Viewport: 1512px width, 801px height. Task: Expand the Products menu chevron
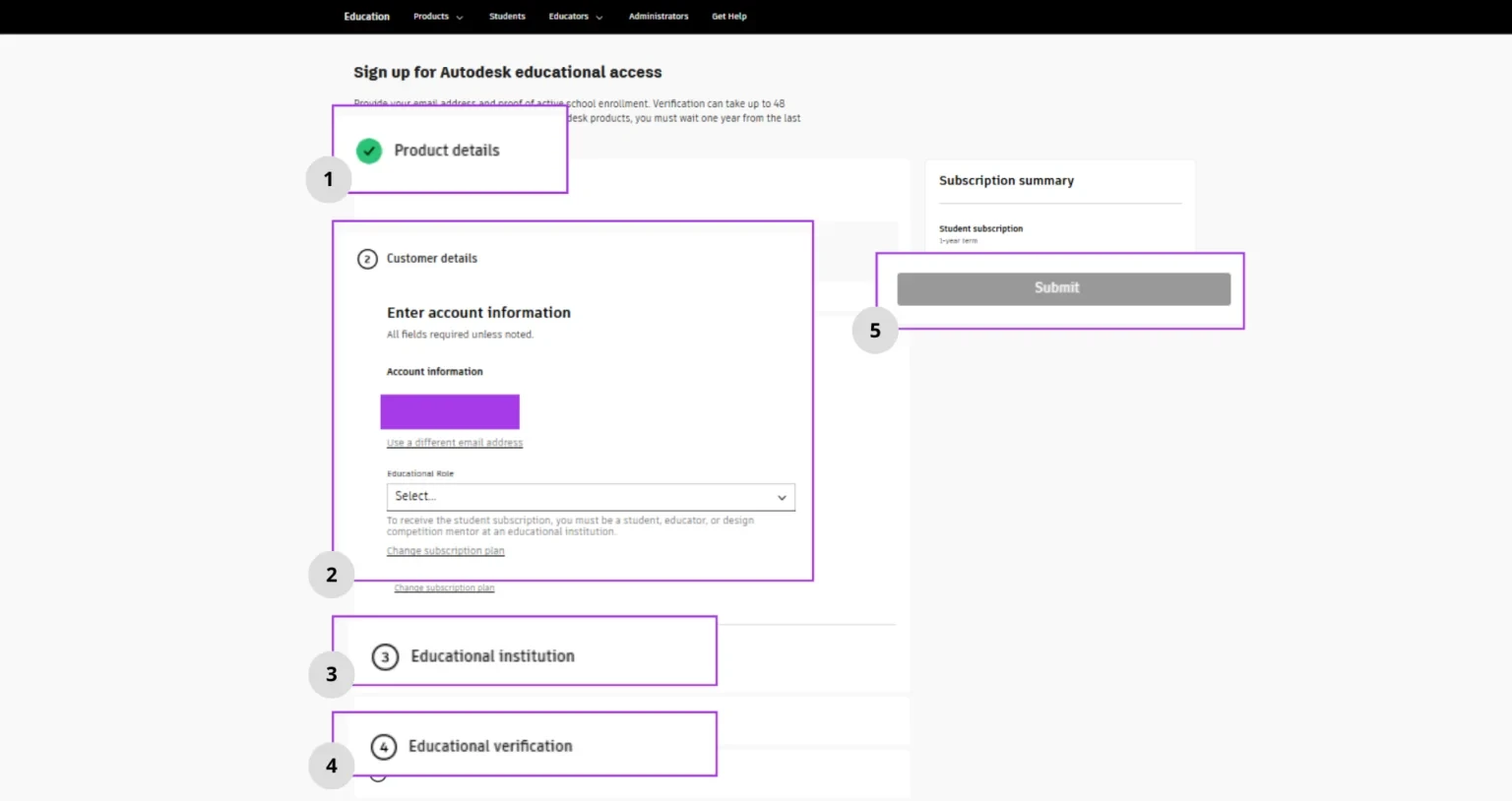point(460,17)
